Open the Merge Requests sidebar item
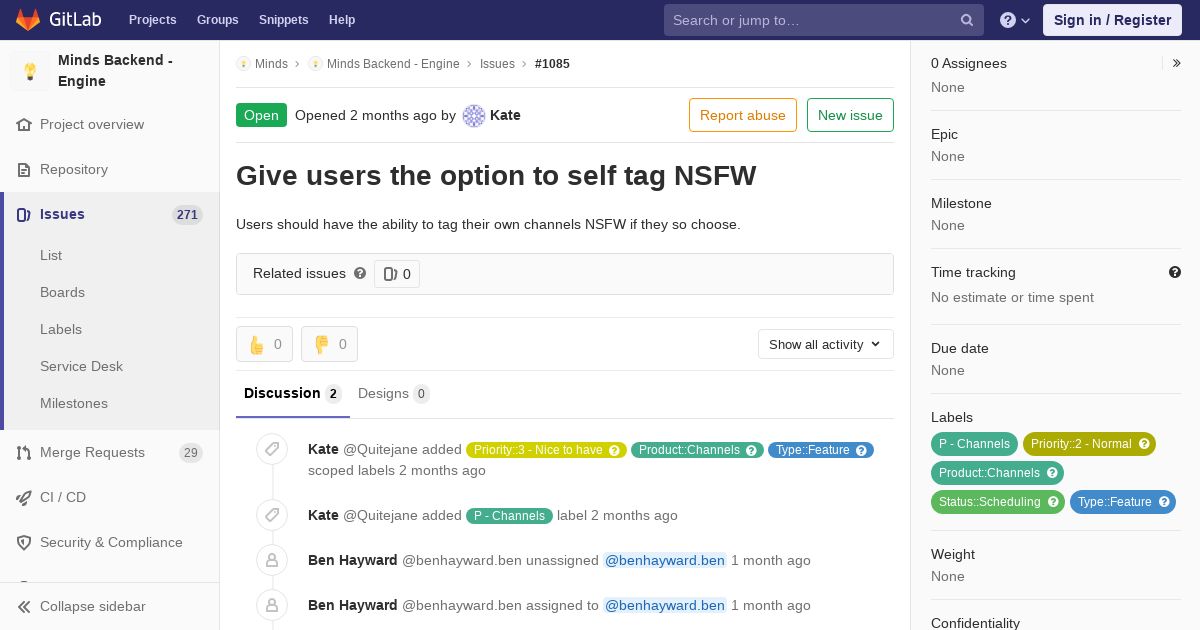This screenshot has height=630, width=1200. click(92, 452)
